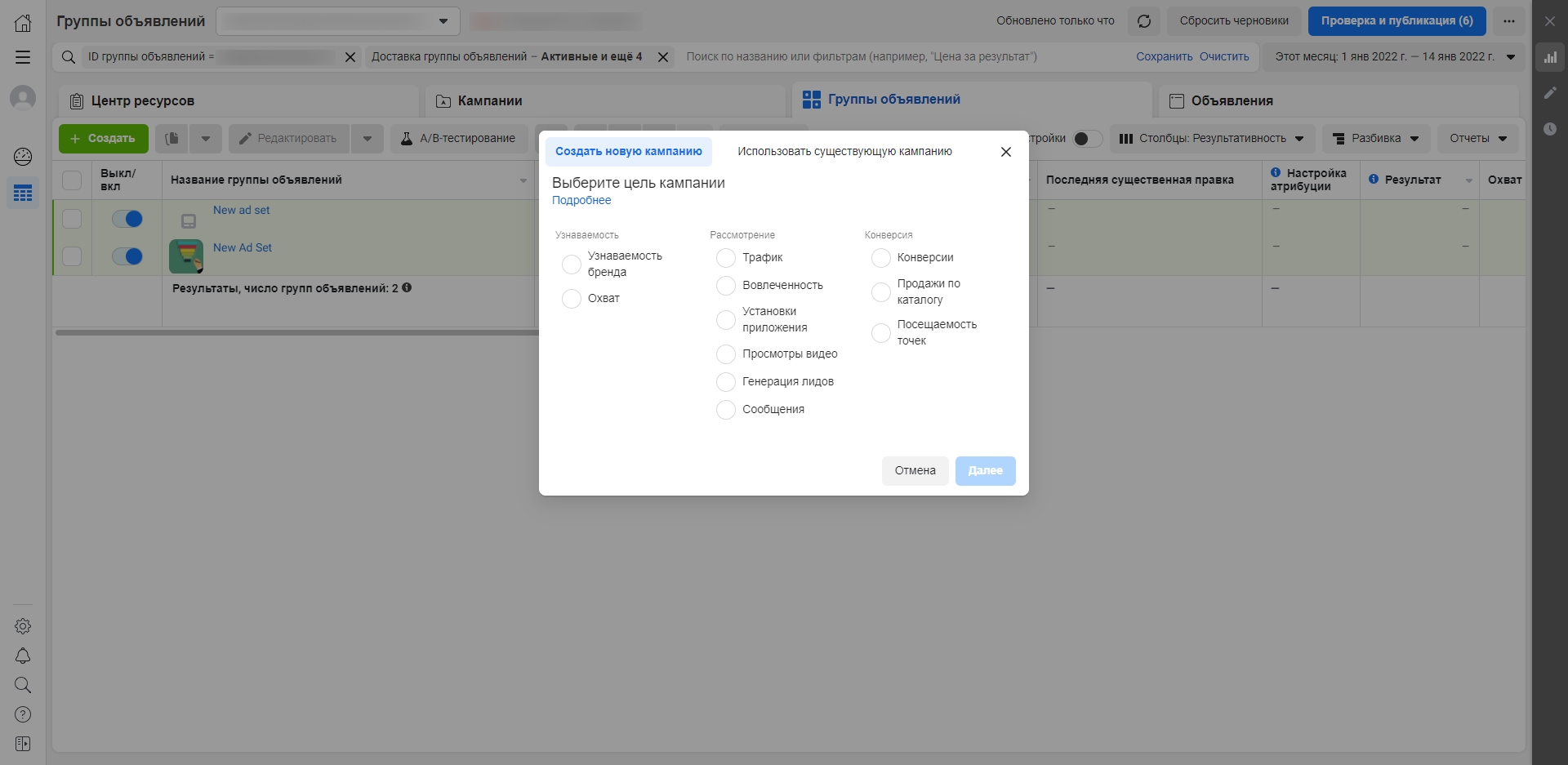Open notifications bell icon

[x=23, y=656]
